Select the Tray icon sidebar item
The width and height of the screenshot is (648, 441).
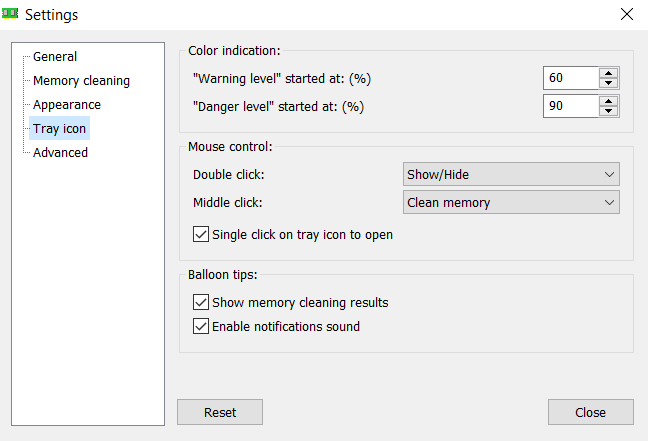click(x=59, y=129)
